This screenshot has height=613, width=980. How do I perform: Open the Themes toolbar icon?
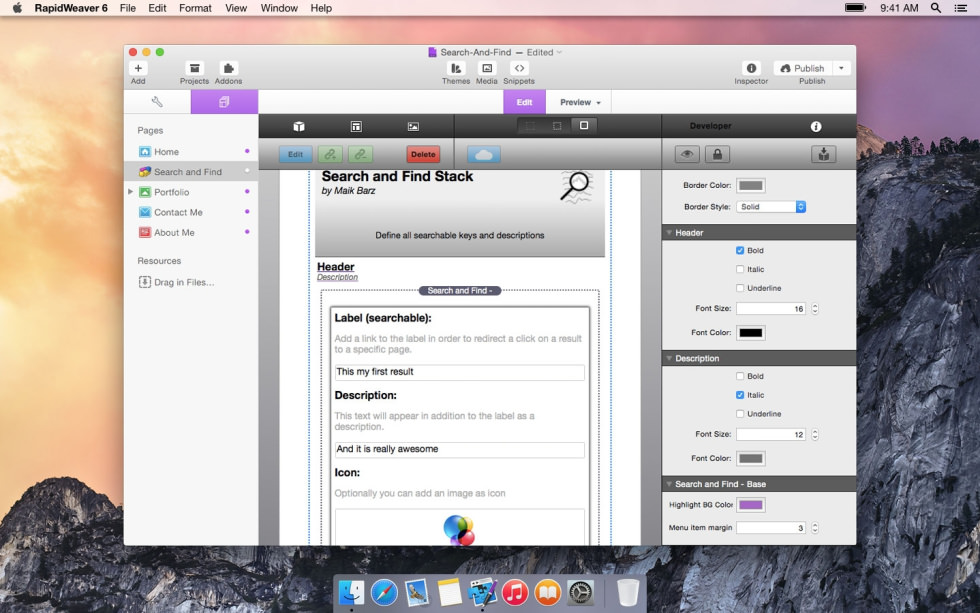456,68
